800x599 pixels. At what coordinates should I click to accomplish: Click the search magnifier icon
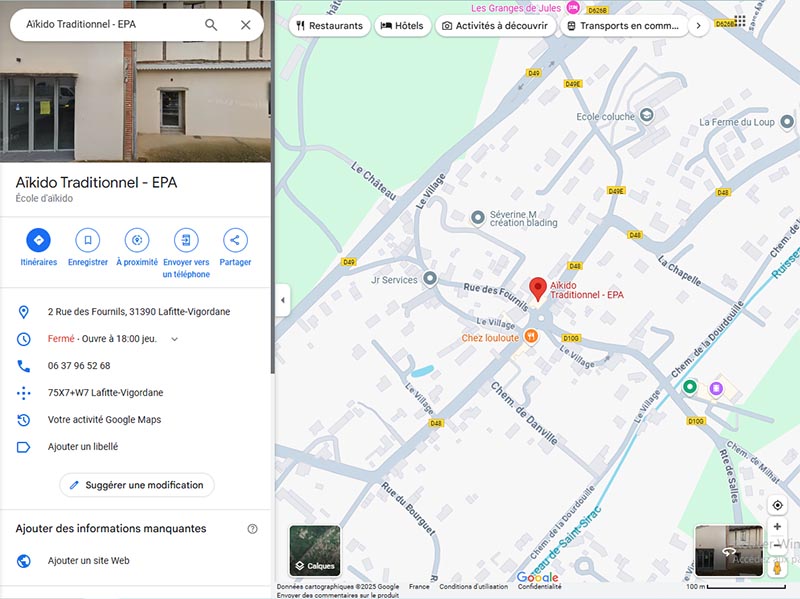point(211,25)
